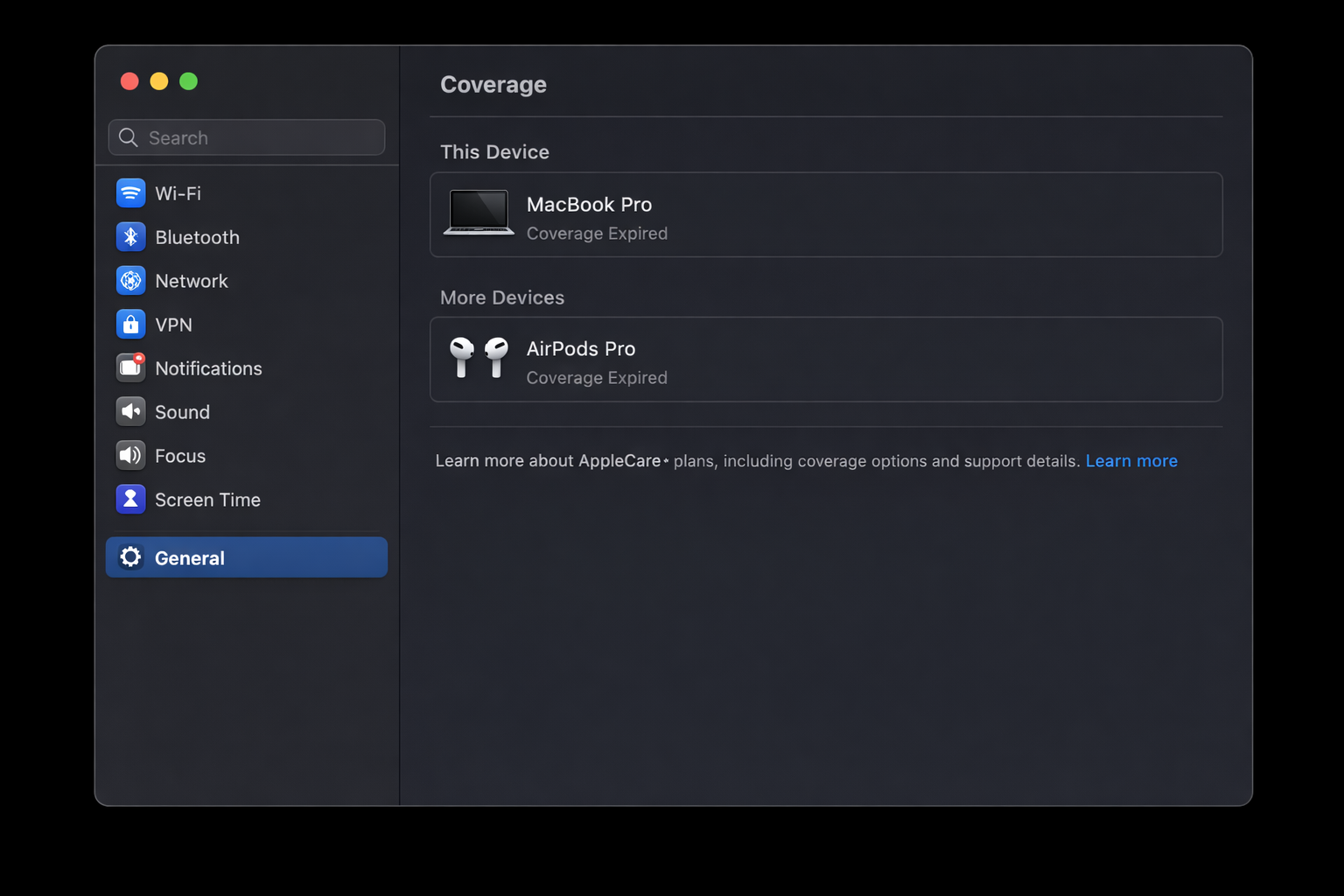Click the Learn more link about AppleCare
Image resolution: width=1344 pixels, height=896 pixels.
[x=1131, y=460]
